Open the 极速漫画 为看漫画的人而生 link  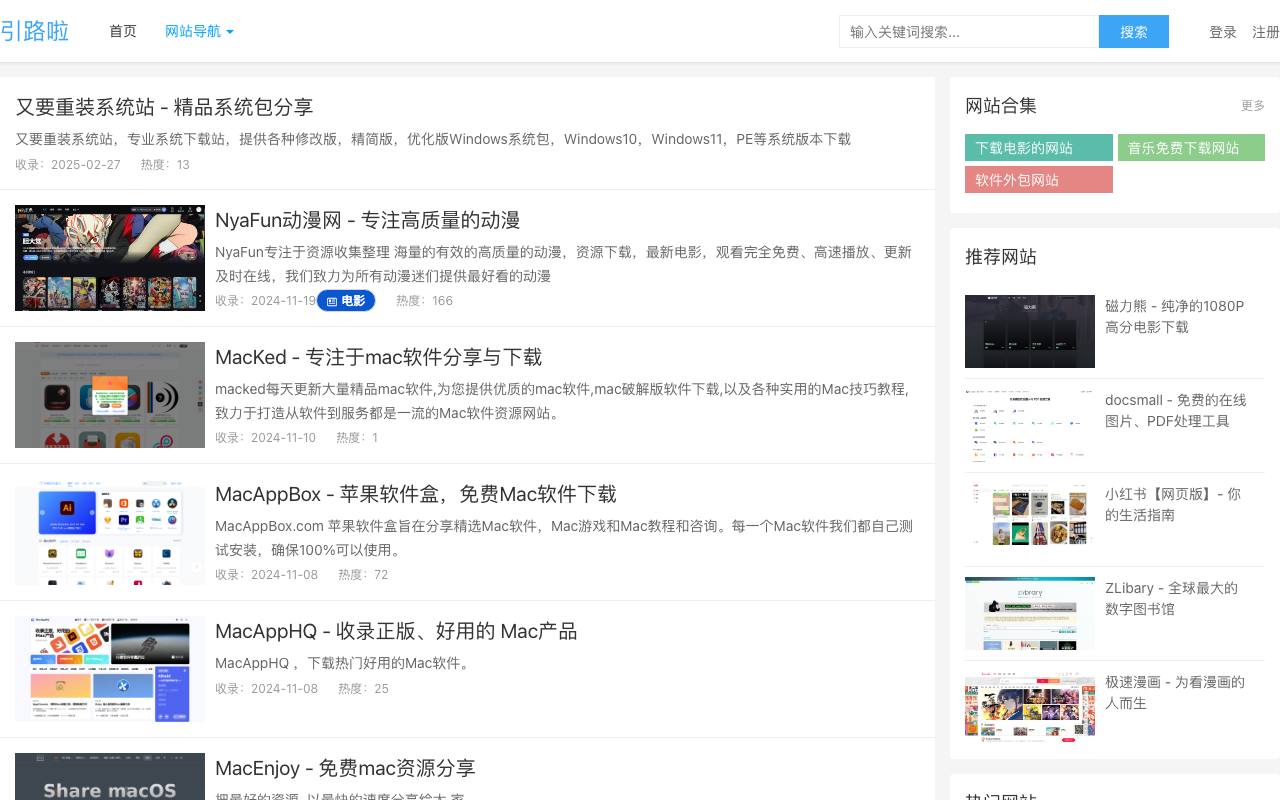[1175, 692]
